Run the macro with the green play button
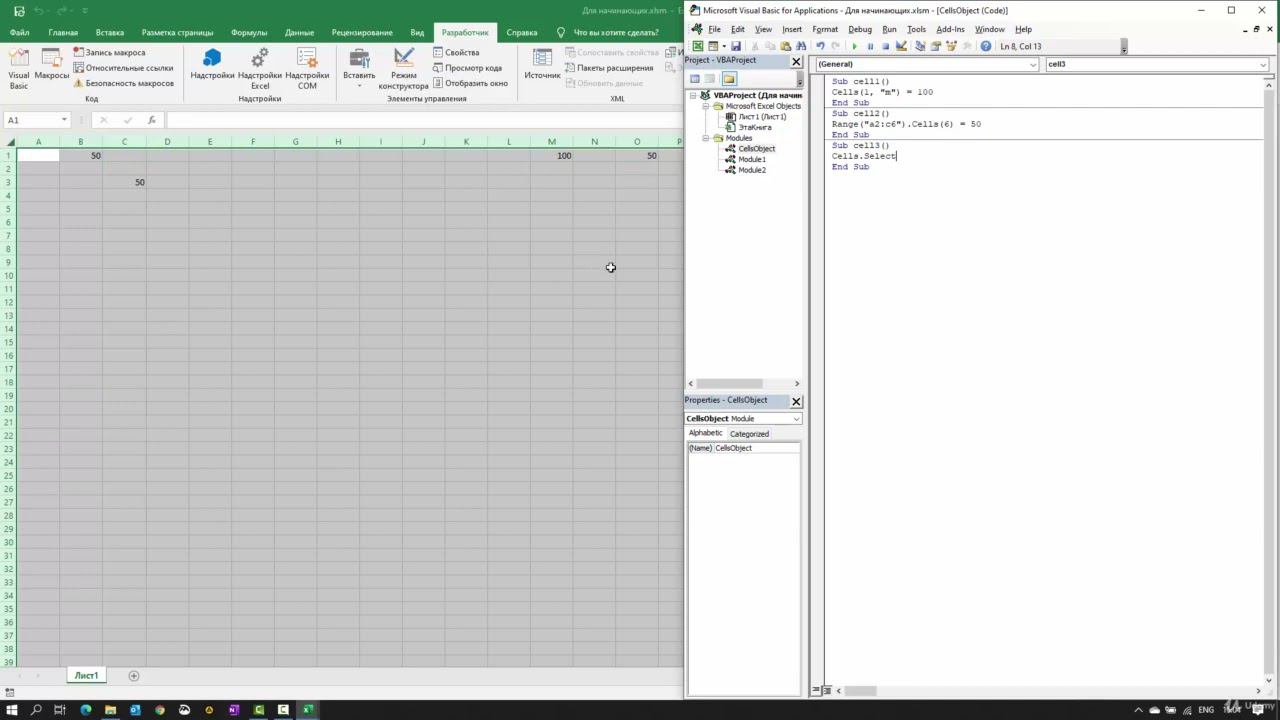Image resolution: width=1280 pixels, height=720 pixels. pyautogui.click(x=854, y=46)
